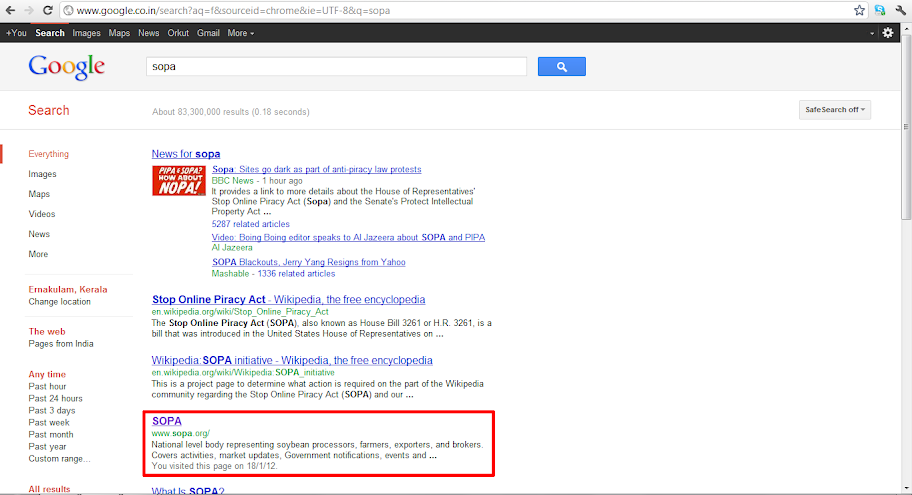Filter results to Past 3 days
The height and width of the screenshot is (495, 912).
52,411
